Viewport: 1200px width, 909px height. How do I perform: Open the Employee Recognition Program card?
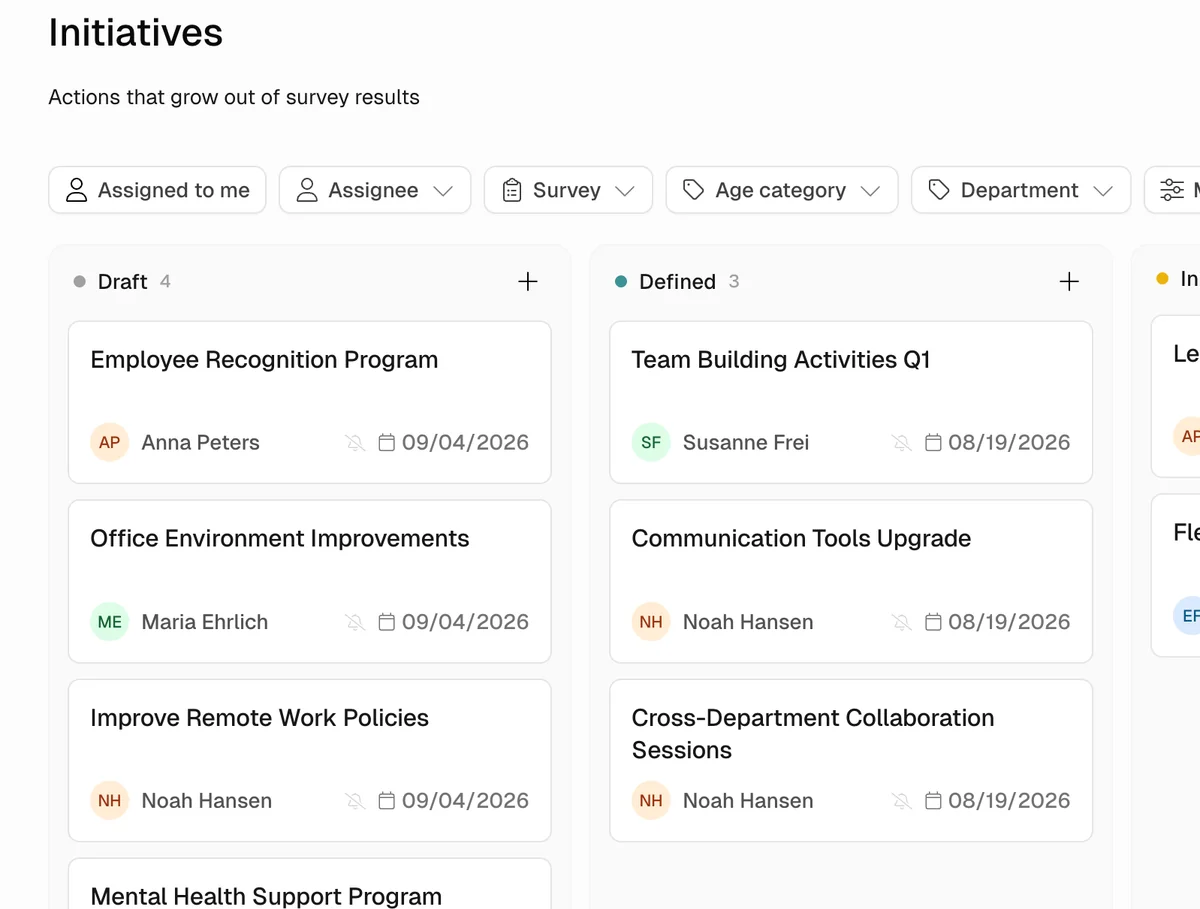point(310,402)
